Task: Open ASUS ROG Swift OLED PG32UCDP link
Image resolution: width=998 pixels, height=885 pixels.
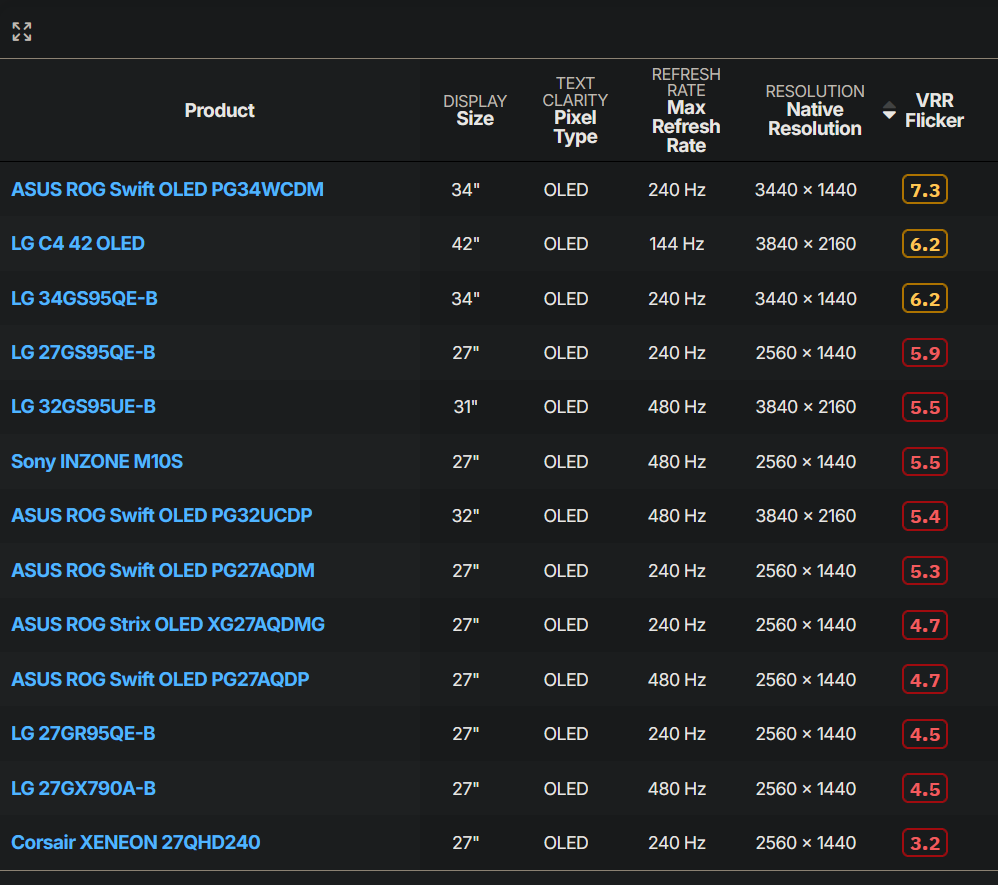Action: pyautogui.click(x=162, y=515)
